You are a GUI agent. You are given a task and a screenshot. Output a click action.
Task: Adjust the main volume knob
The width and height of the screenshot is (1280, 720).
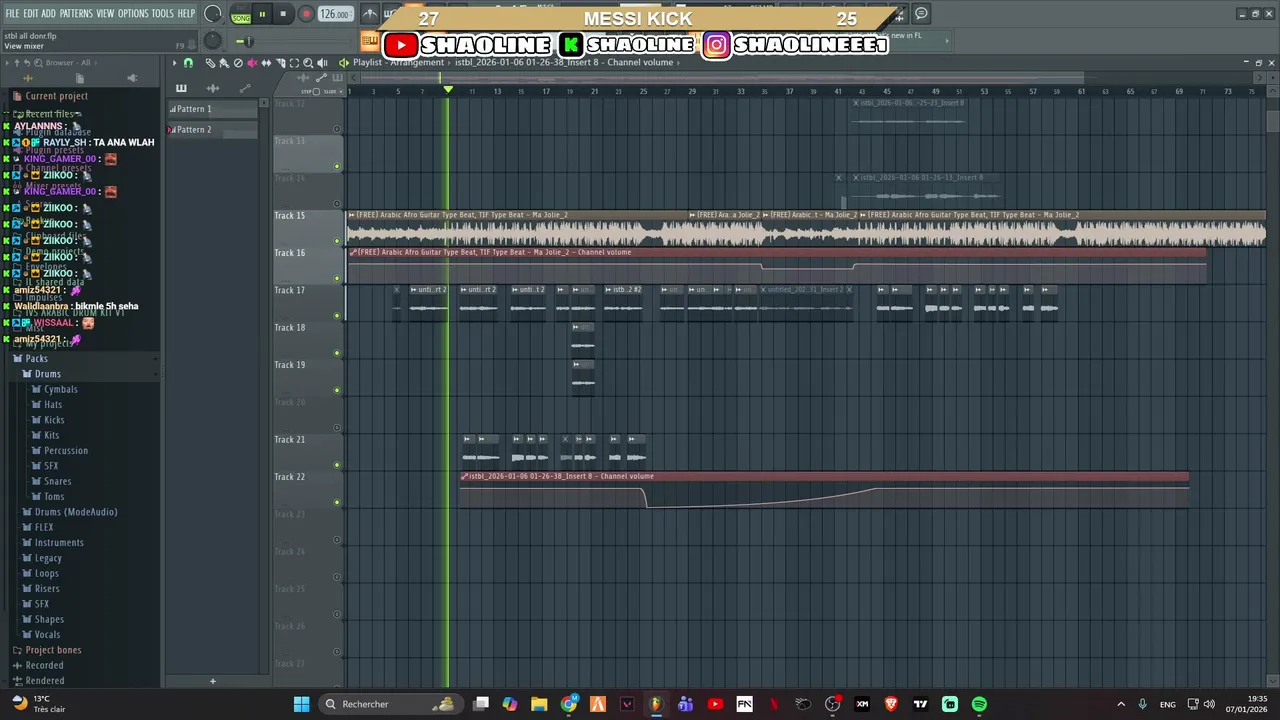click(212, 14)
